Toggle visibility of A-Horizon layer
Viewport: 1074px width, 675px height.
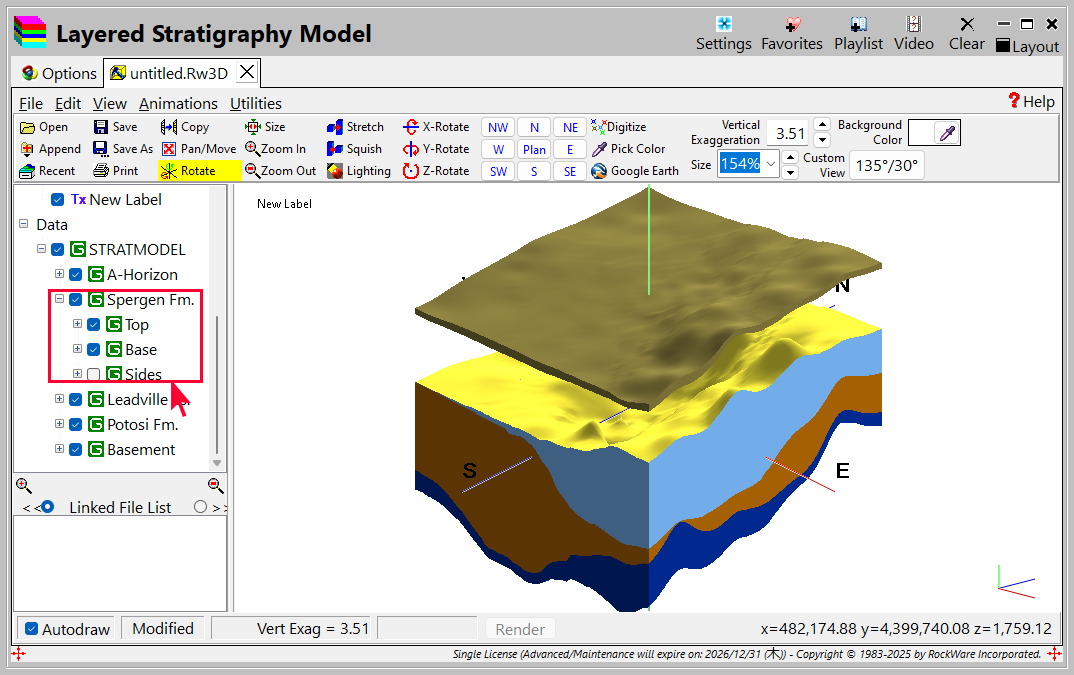pos(75,275)
